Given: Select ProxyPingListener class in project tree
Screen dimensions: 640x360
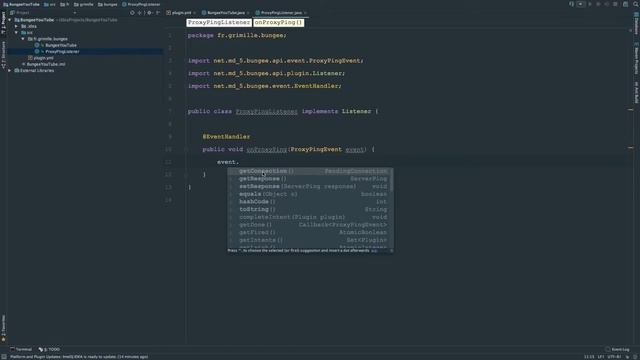Looking at the screenshot, I should [x=62, y=51].
